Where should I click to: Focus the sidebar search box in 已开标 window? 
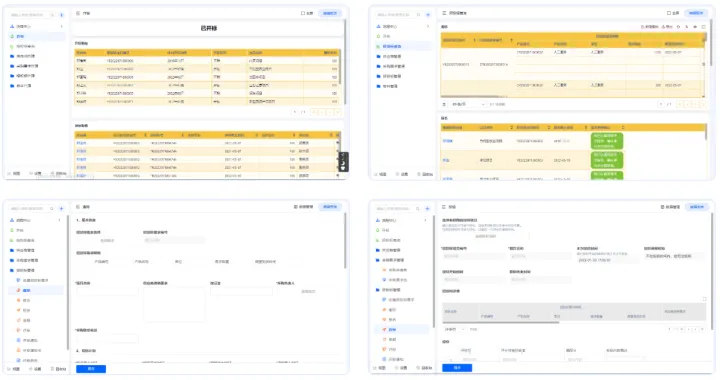tap(31, 15)
